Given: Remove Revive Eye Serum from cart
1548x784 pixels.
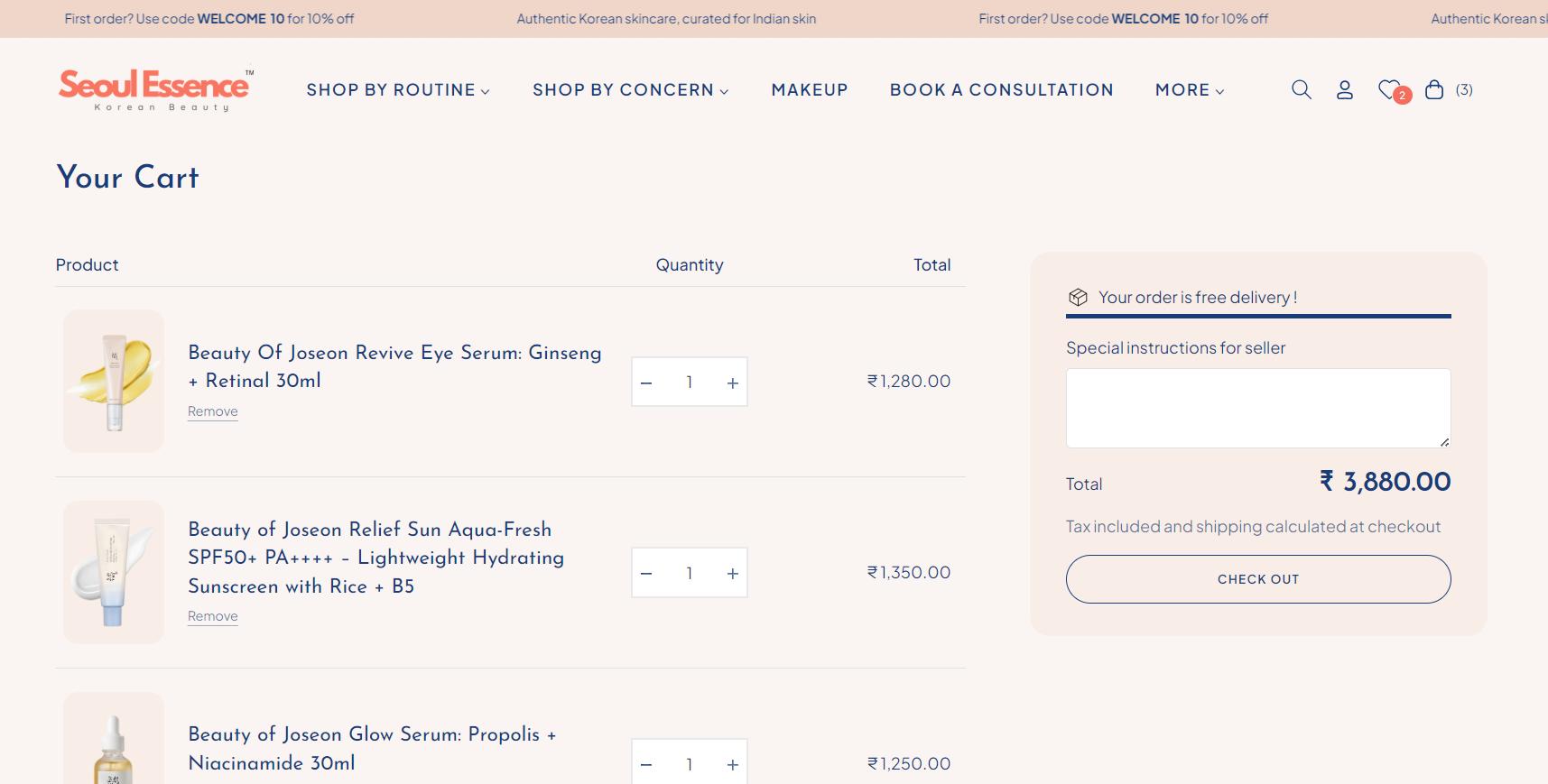Looking at the screenshot, I should click(x=213, y=411).
